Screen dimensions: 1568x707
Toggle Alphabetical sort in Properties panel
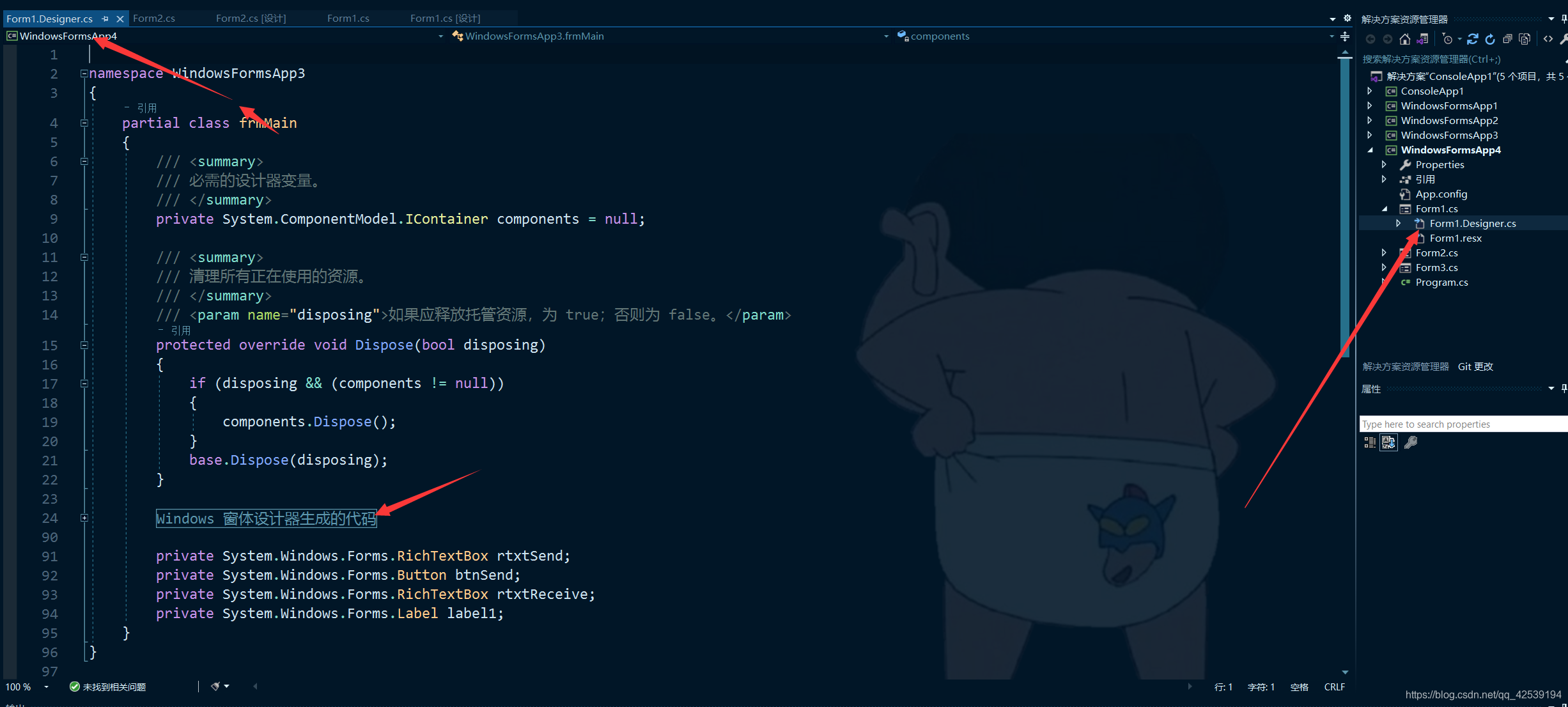pos(1388,442)
